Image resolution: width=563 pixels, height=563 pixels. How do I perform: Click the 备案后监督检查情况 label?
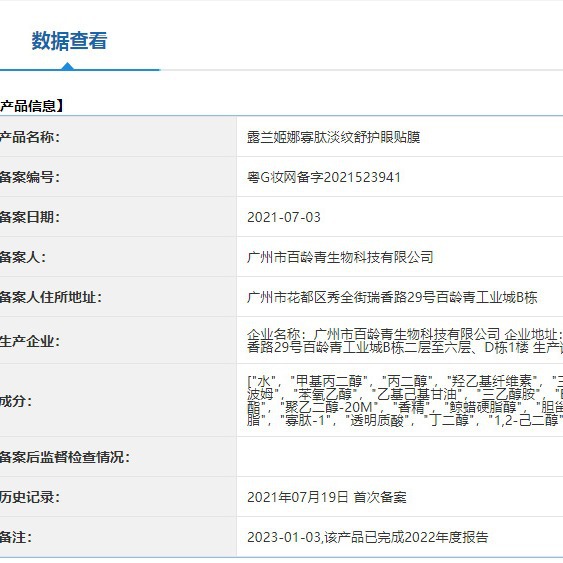tap(65, 457)
